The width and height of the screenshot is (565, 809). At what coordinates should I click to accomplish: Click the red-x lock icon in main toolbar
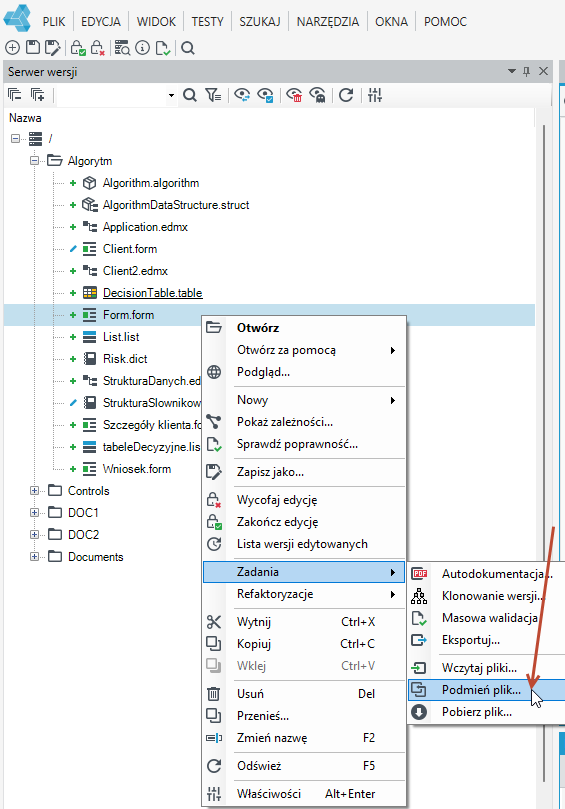point(98,48)
